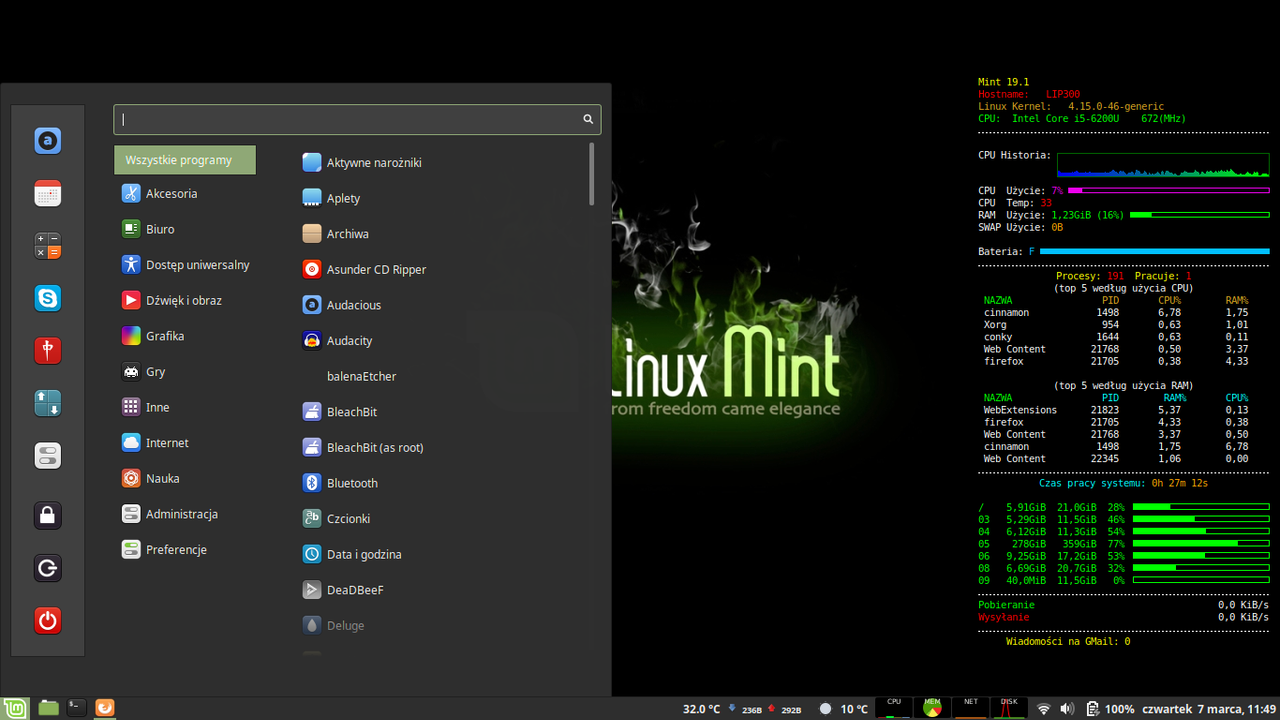Open Audacious from the favorites sidebar
1280x720 pixels.
tap(48, 141)
